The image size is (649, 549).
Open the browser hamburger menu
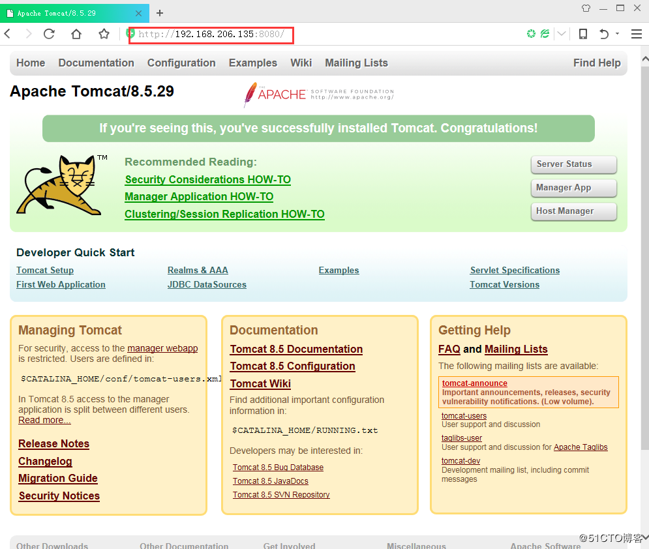point(636,34)
